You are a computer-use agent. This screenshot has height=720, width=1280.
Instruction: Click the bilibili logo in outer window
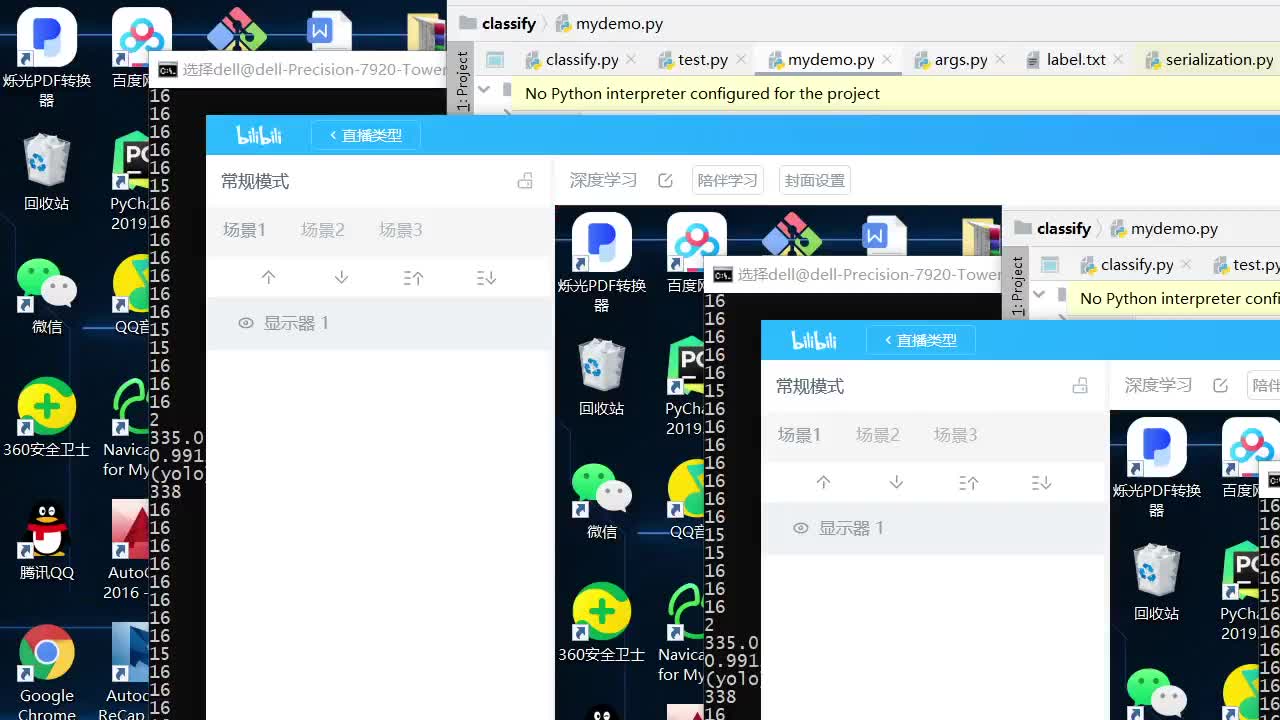[259, 135]
